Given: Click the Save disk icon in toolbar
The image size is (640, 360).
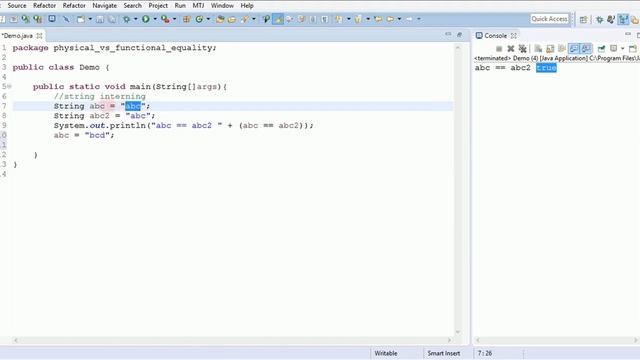Looking at the screenshot, I should click(100, 19).
